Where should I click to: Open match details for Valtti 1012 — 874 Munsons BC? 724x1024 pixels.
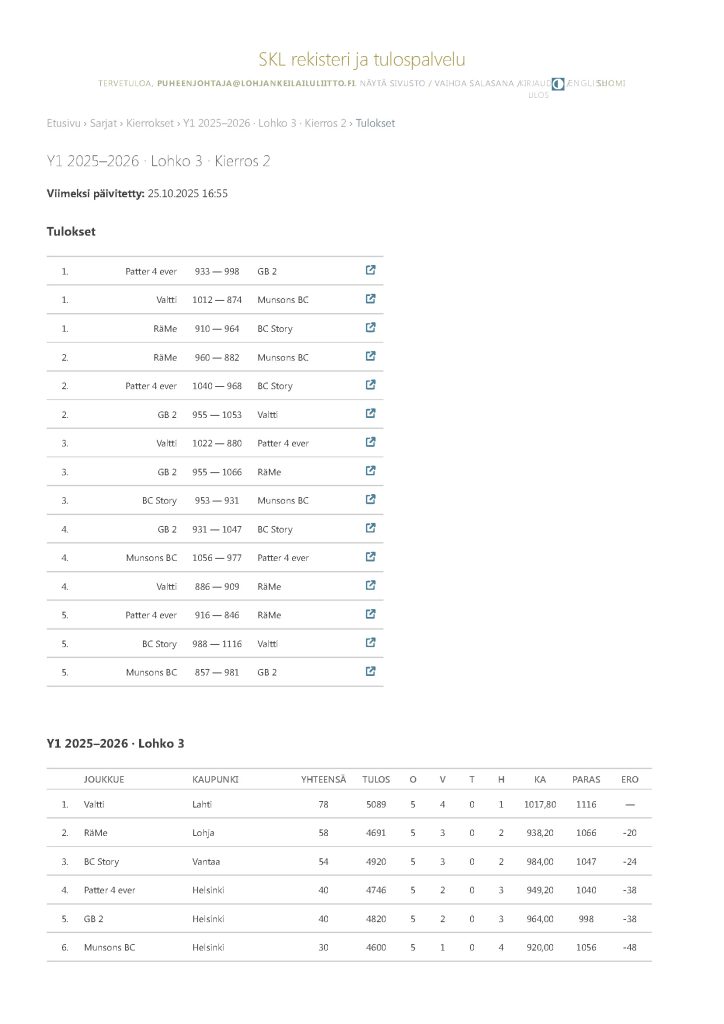pyautogui.click(x=371, y=299)
